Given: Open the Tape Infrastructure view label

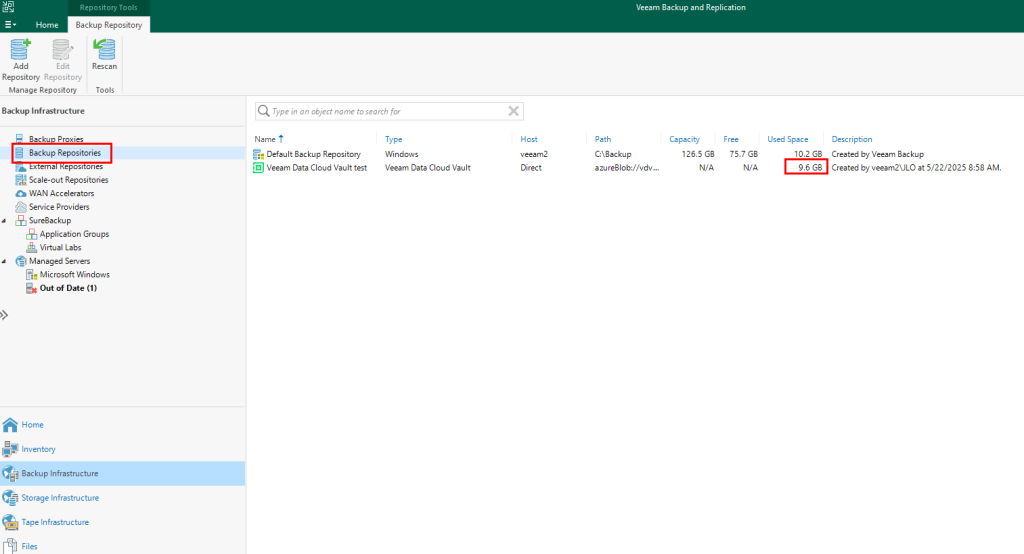Looking at the screenshot, I should point(55,522).
